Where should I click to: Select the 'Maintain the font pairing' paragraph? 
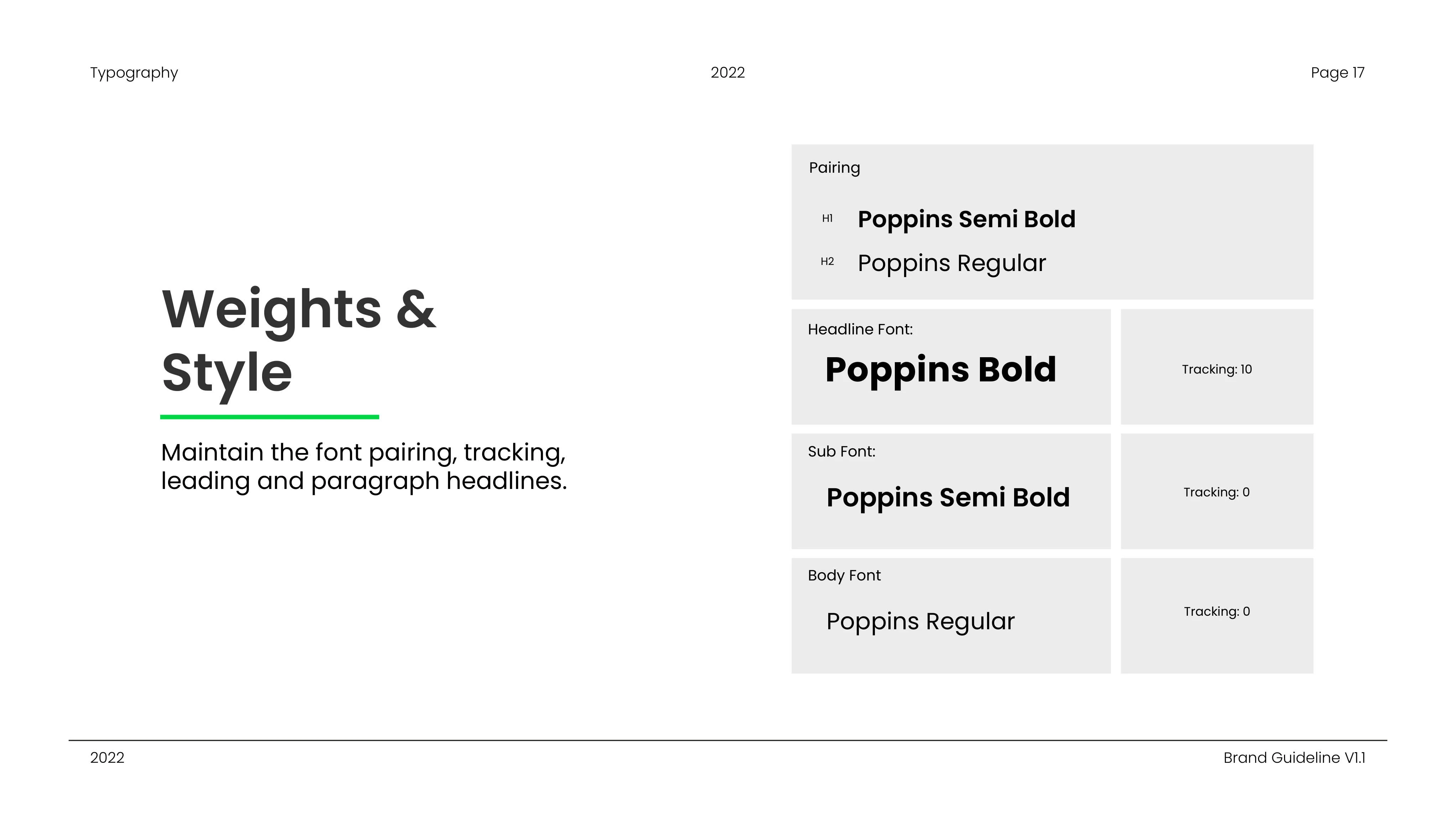(364, 467)
